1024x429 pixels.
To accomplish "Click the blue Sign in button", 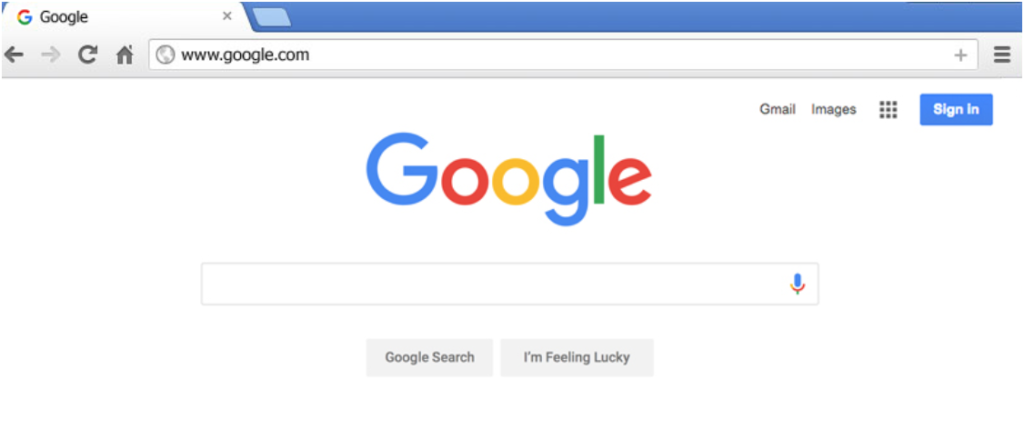I will (x=956, y=110).
